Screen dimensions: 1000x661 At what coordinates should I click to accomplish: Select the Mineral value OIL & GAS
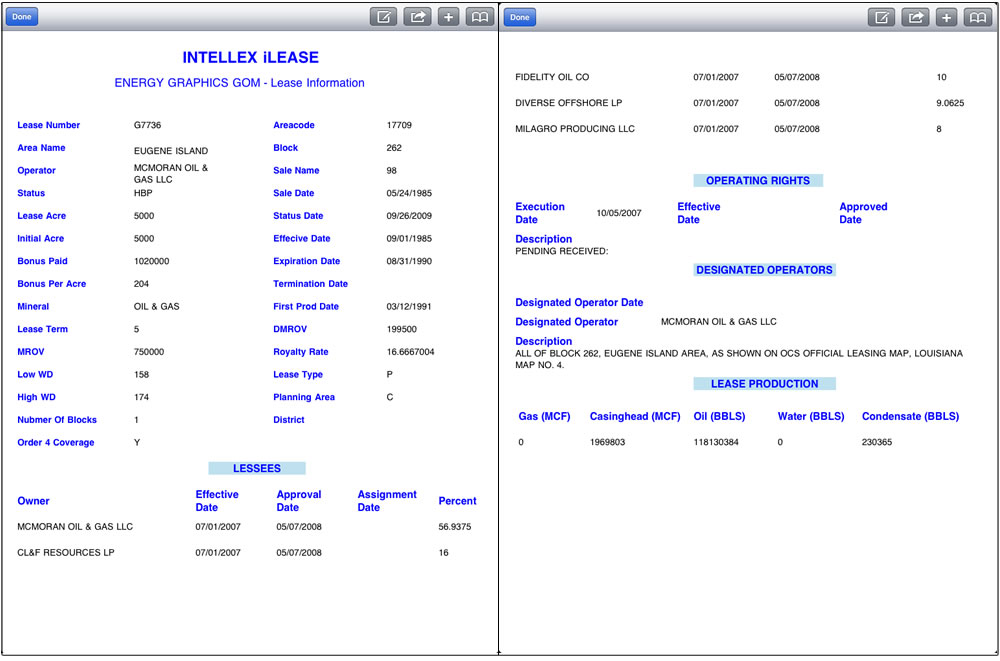click(157, 306)
